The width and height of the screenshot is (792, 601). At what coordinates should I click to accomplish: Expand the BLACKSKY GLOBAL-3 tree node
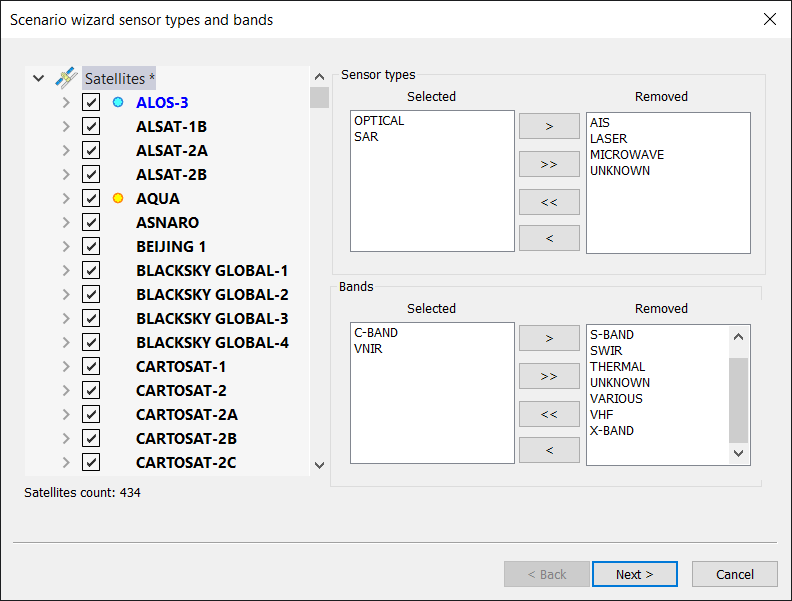click(66, 318)
